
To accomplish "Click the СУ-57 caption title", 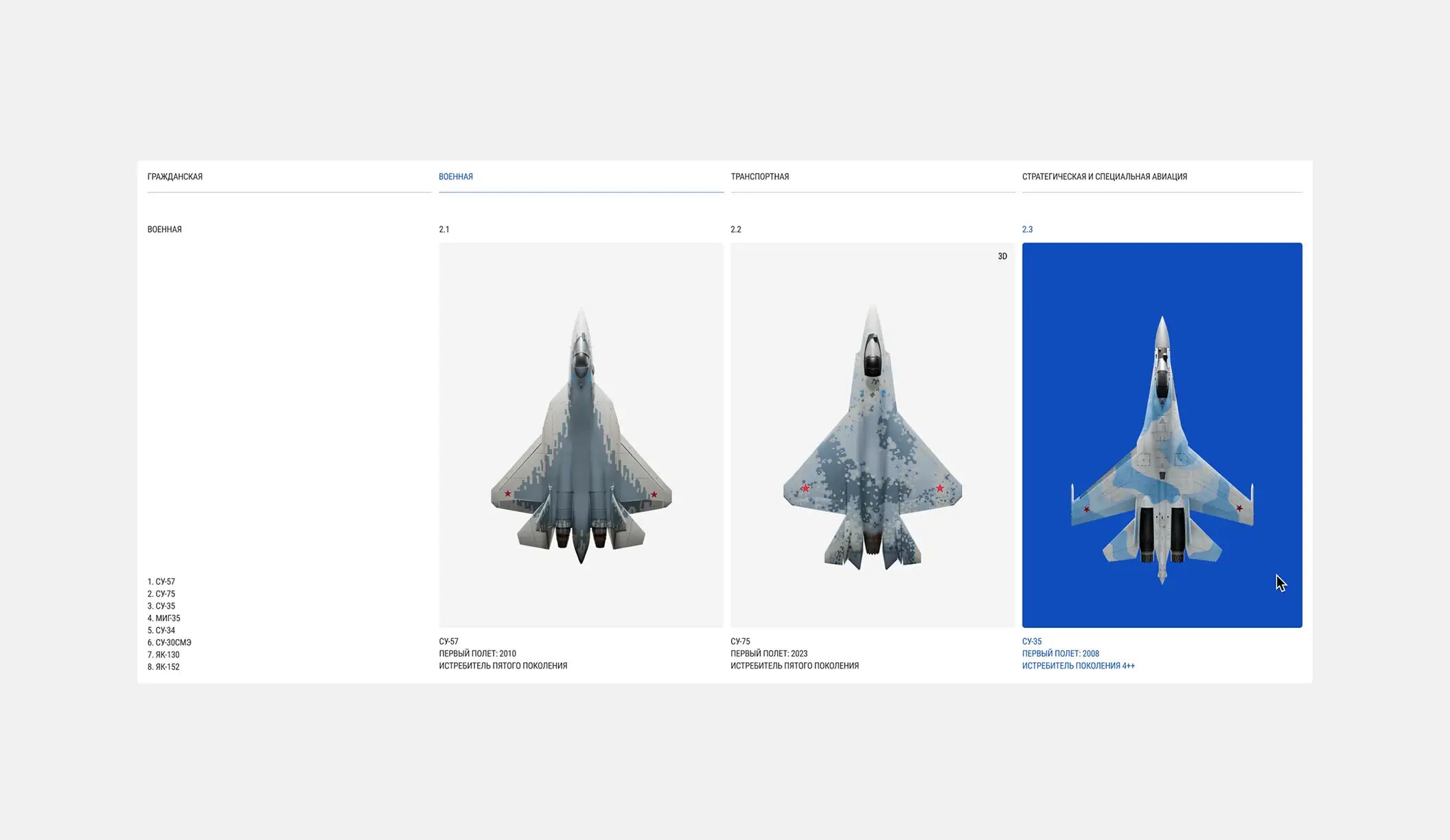I will coord(448,641).
